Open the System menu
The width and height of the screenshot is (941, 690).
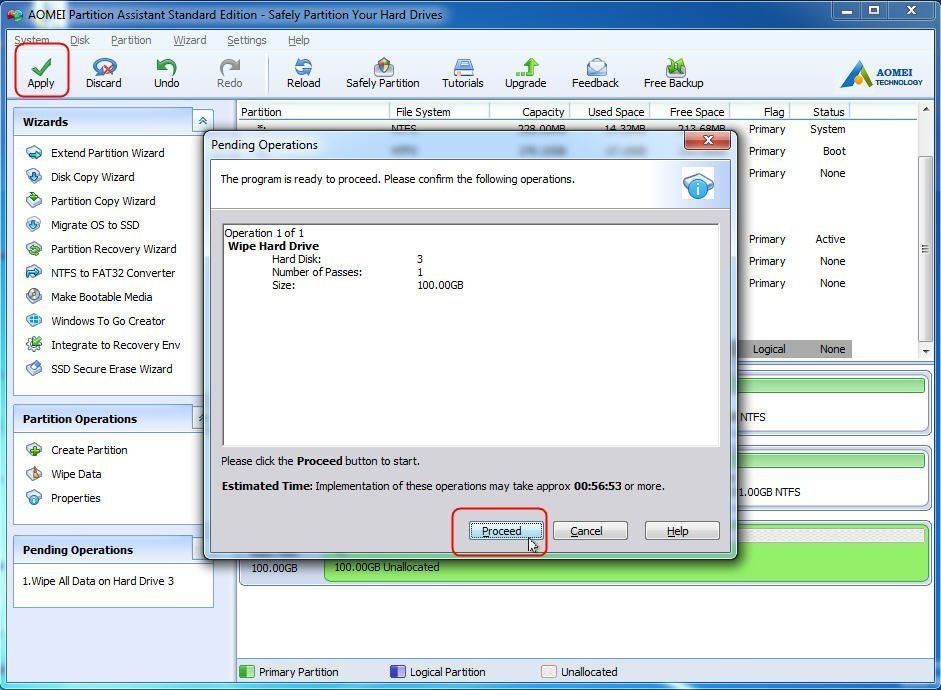32,40
